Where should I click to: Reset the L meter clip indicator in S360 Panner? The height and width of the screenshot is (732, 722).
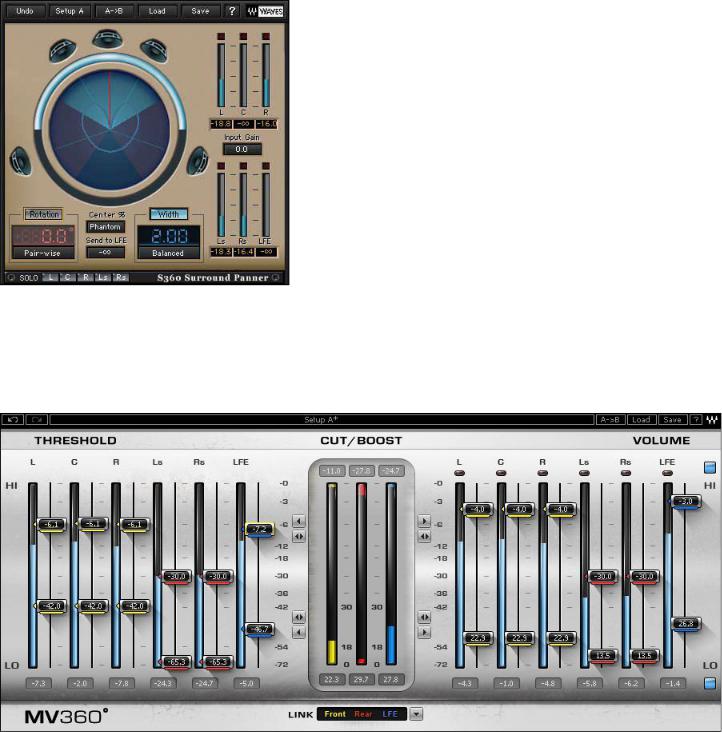(221, 36)
